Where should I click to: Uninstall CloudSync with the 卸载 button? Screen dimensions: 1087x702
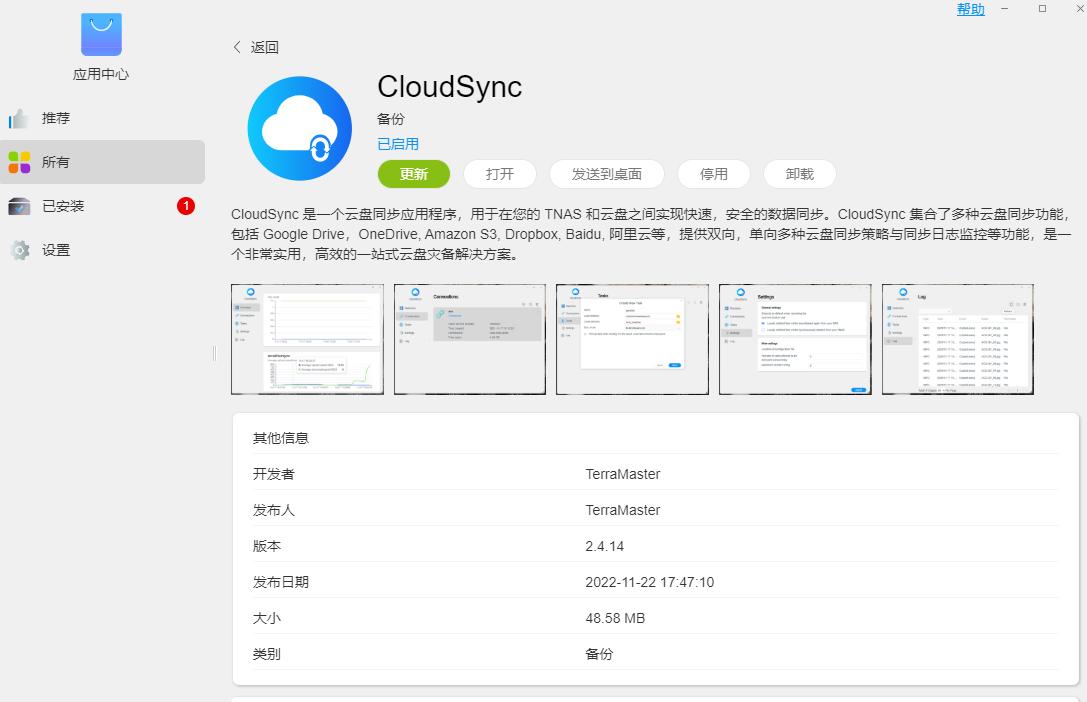(x=799, y=173)
